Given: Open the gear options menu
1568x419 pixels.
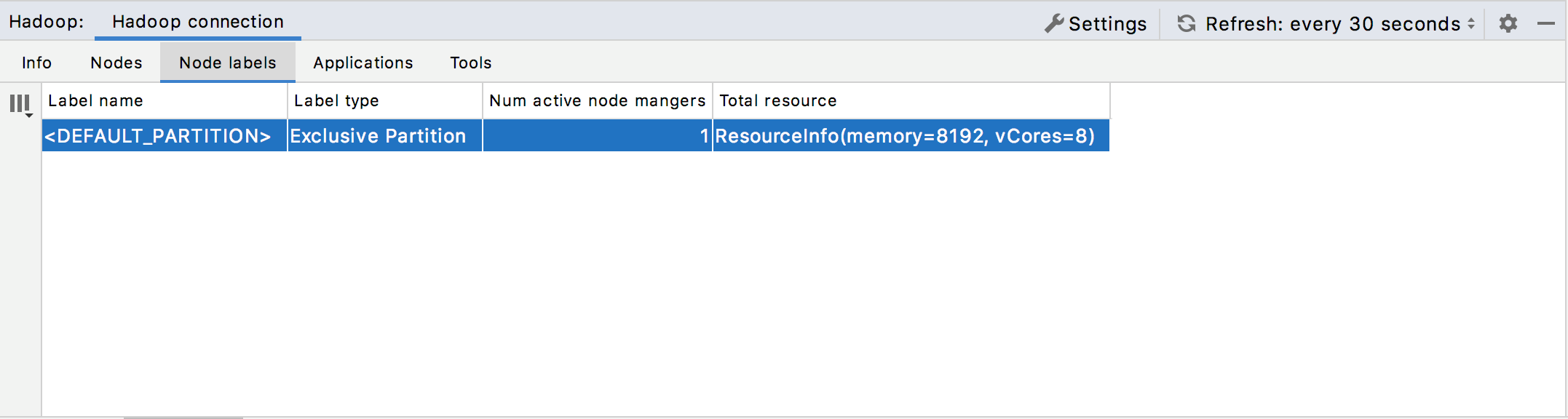Looking at the screenshot, I should click(x=1508, y=23).
